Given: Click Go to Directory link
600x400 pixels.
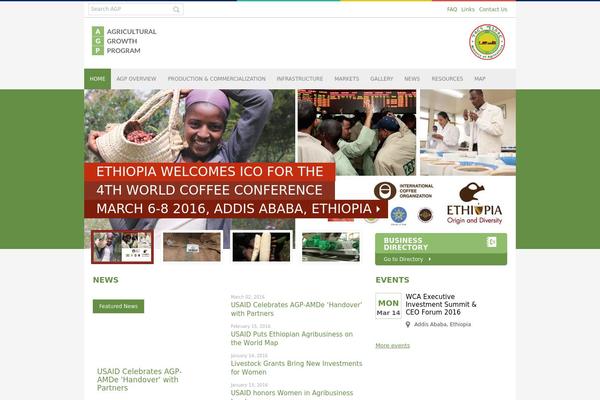Looking at the screenshot, I should 407,259.
